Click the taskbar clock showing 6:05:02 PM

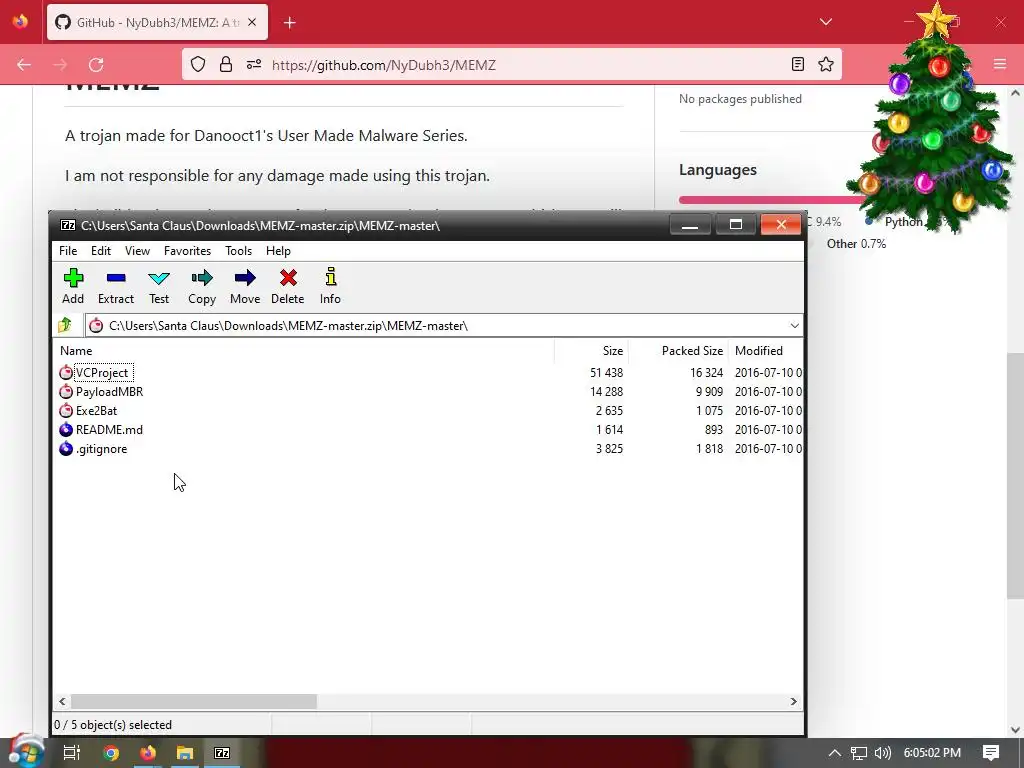point(932,753)
